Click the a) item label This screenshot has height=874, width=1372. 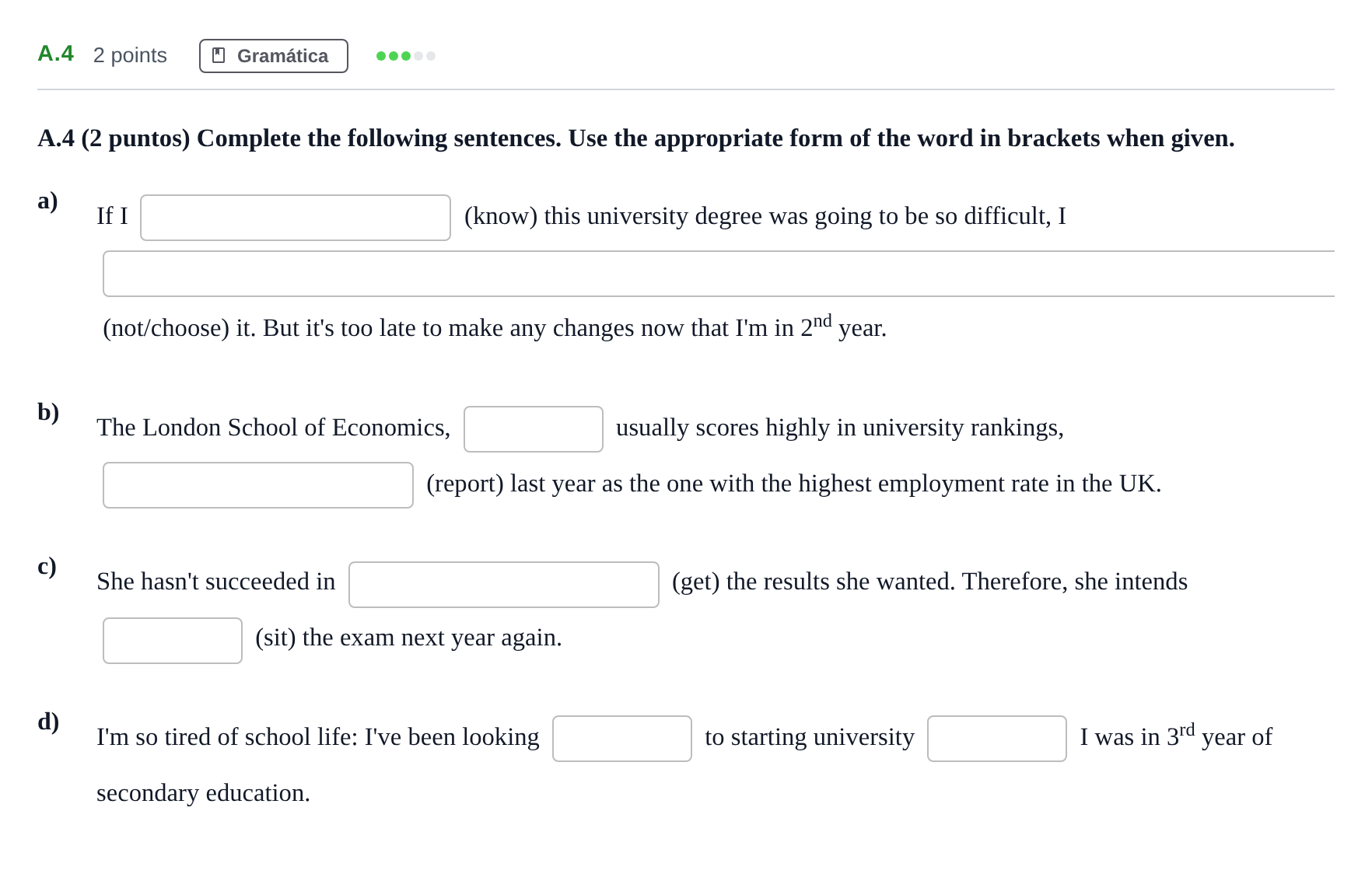[47, 201]
